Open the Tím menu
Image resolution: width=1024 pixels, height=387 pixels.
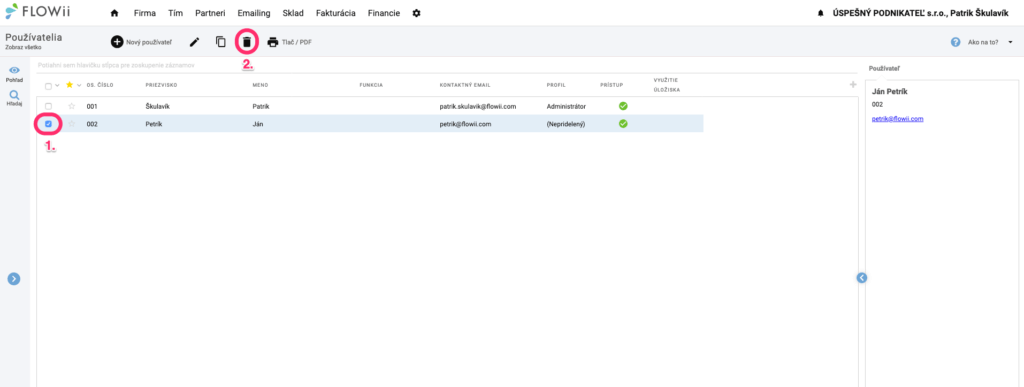coord(176,13)
